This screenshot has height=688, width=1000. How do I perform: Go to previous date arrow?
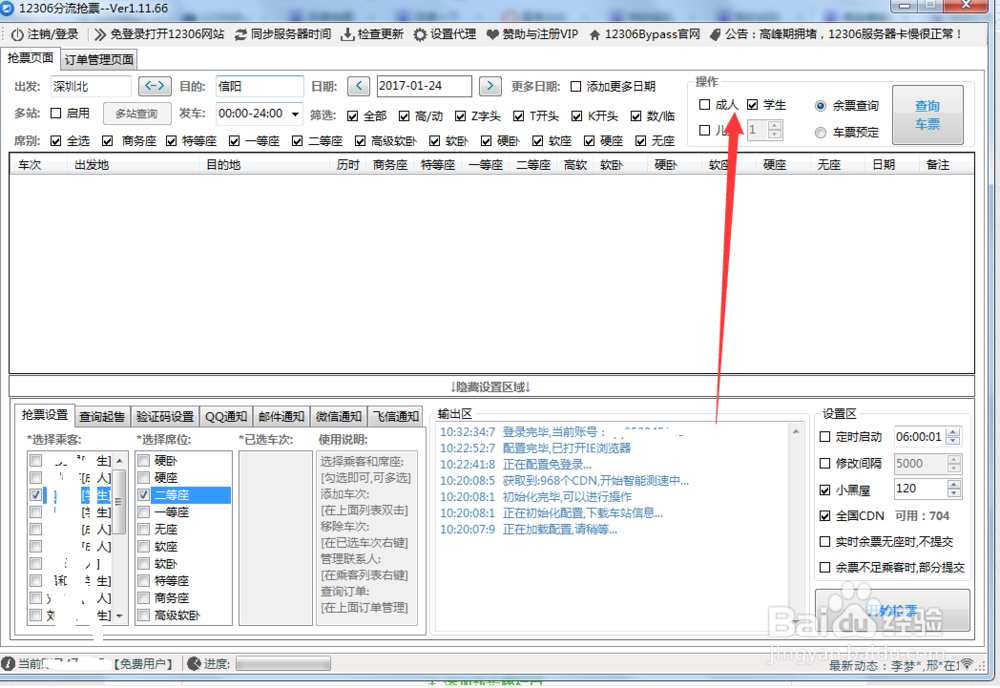coord(358,85)
